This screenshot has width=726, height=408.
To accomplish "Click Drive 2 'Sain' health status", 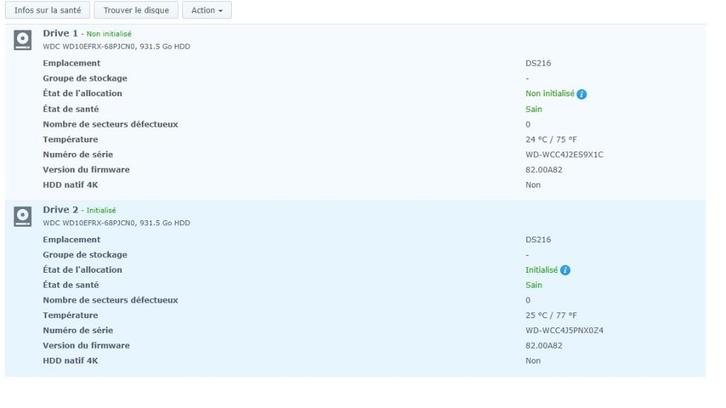I will (534, 285).
